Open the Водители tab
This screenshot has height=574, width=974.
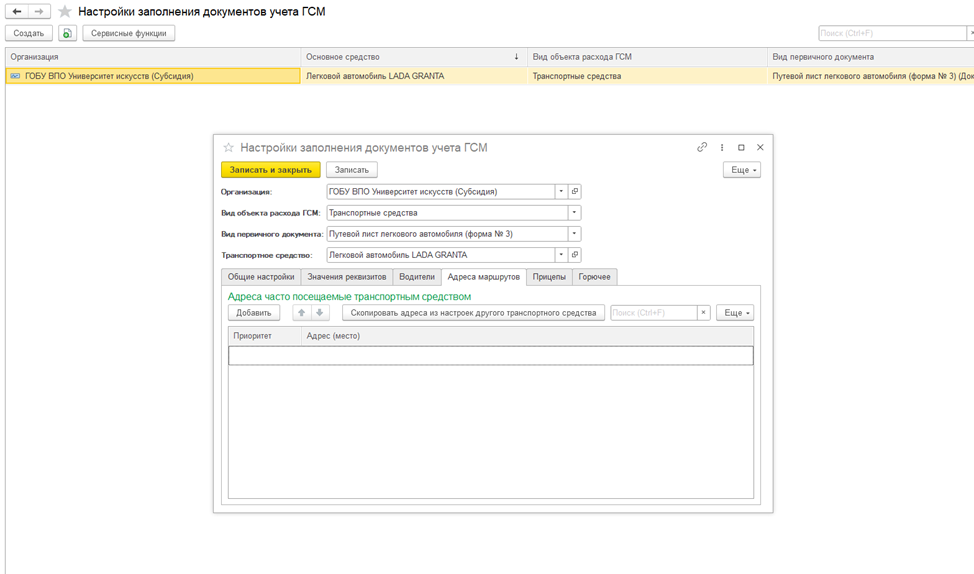click(x=417, y=277)
